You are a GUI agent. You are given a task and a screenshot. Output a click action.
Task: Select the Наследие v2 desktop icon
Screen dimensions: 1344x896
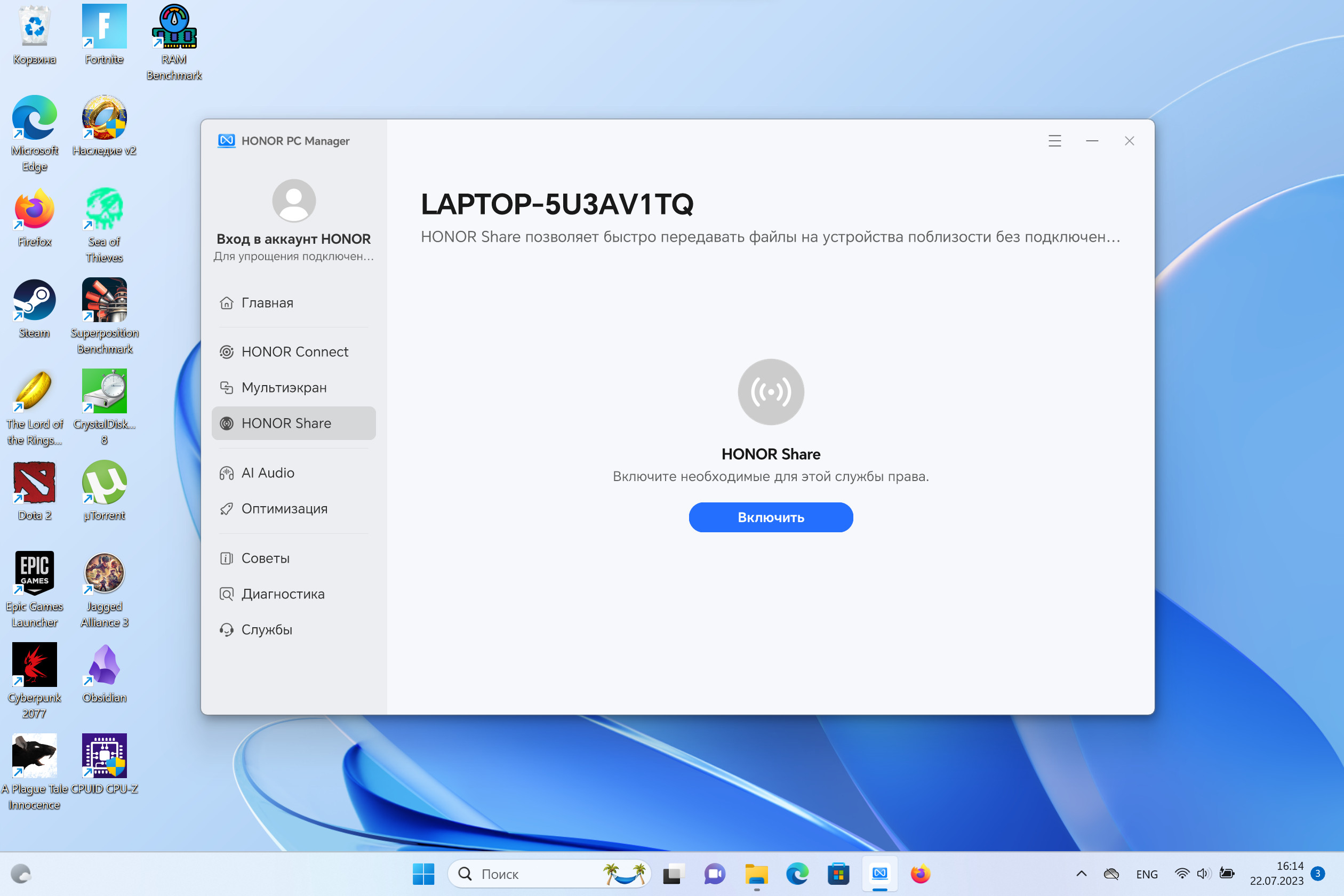tap(104, 126)
